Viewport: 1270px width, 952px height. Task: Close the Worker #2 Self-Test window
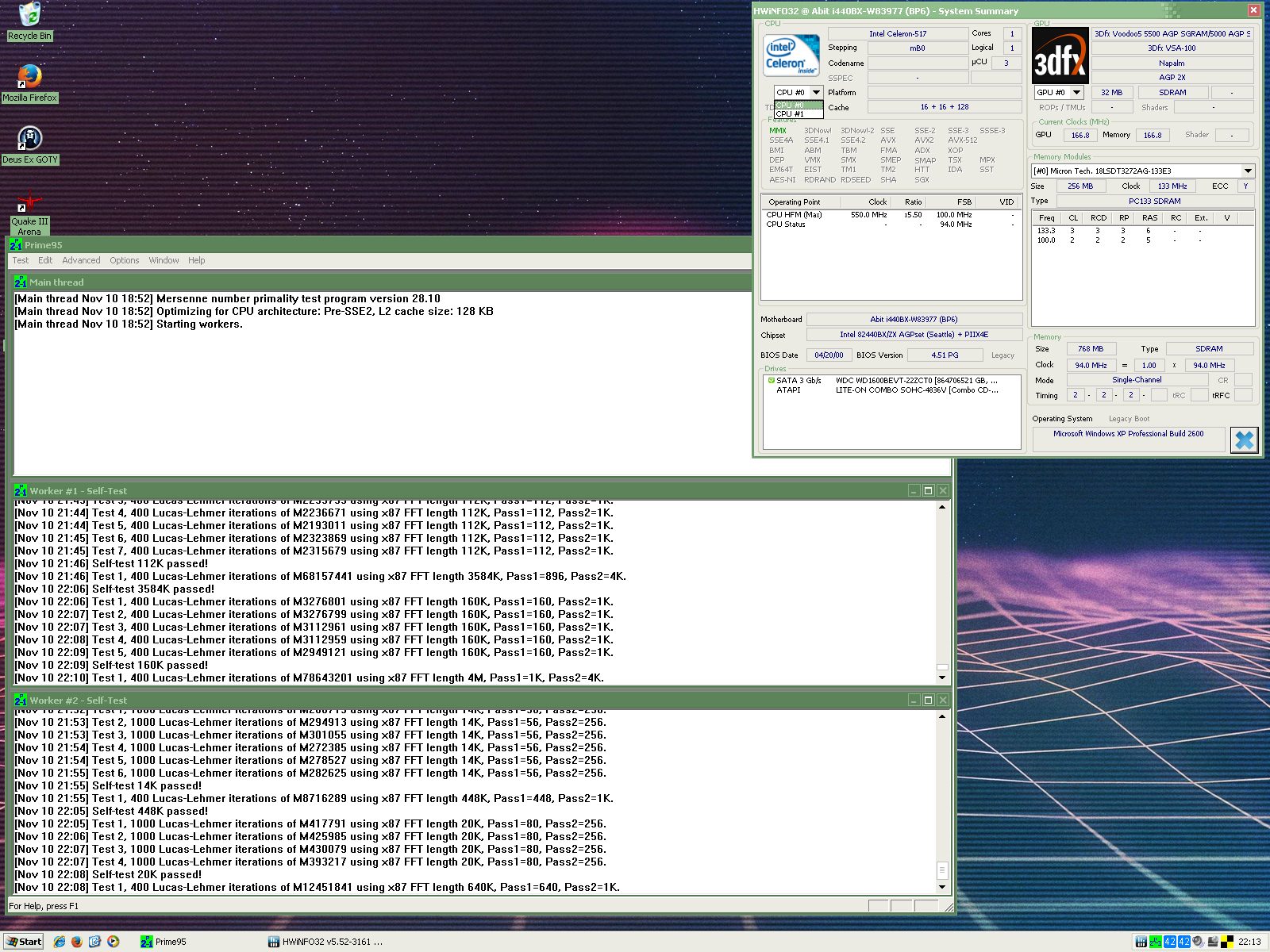coord(943,701)
